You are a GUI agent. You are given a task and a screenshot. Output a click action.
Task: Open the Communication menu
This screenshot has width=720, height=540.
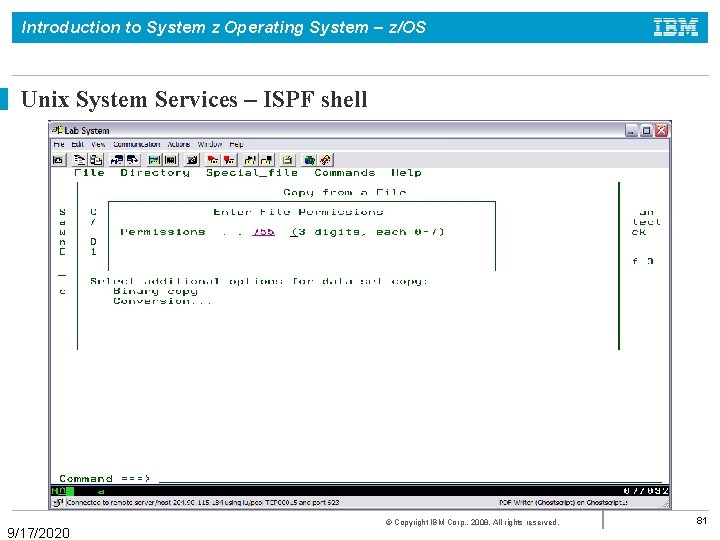136,144
